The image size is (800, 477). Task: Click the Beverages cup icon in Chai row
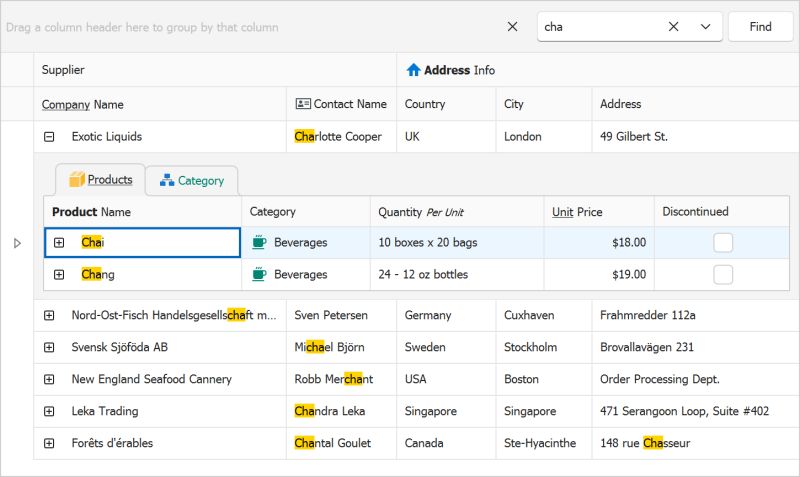coord(259,242)
